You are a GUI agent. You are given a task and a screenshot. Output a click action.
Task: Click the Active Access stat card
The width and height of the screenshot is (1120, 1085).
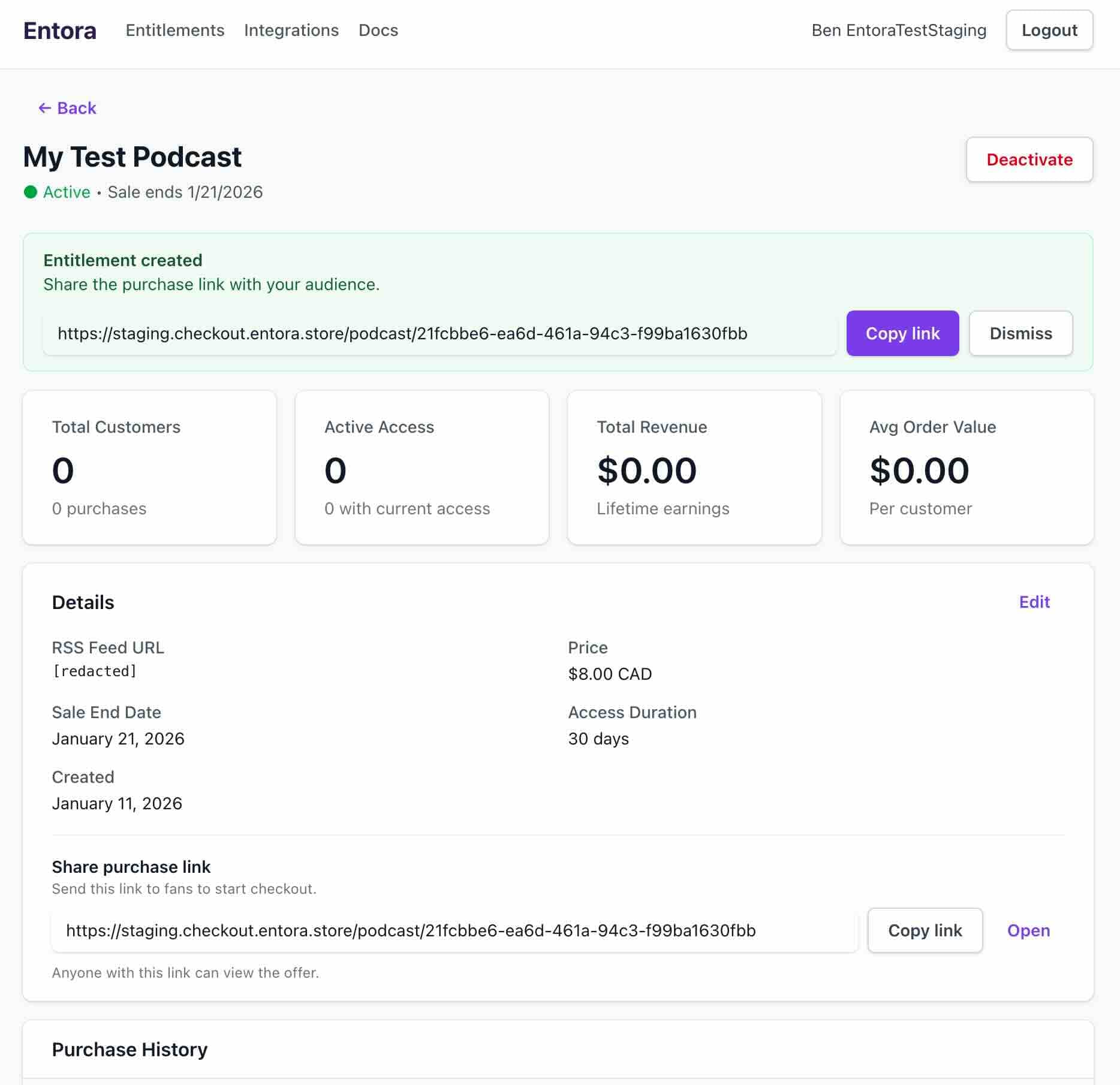(x=421, y=468)
